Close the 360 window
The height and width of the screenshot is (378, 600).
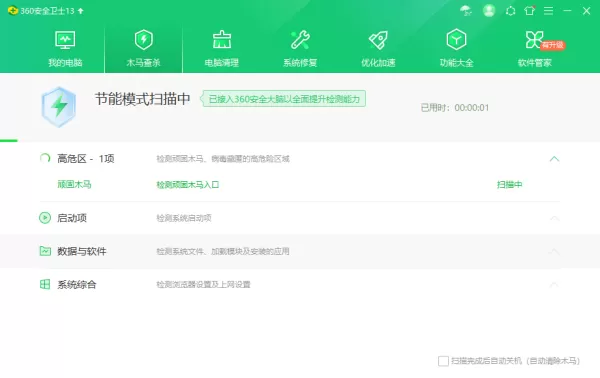(586, 11)
